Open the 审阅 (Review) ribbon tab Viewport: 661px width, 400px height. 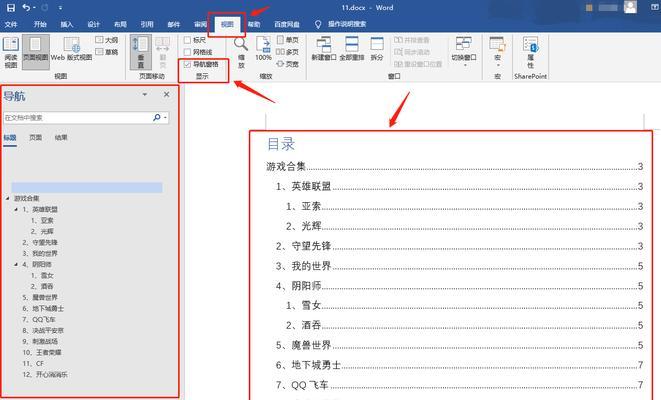point(200,24)
